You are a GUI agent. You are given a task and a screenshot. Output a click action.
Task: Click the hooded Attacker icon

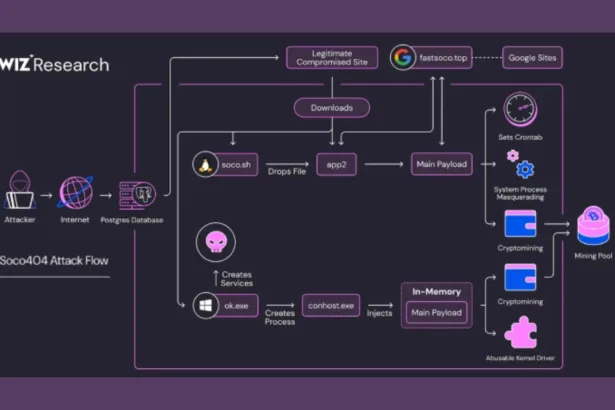(x=20, y=190)
